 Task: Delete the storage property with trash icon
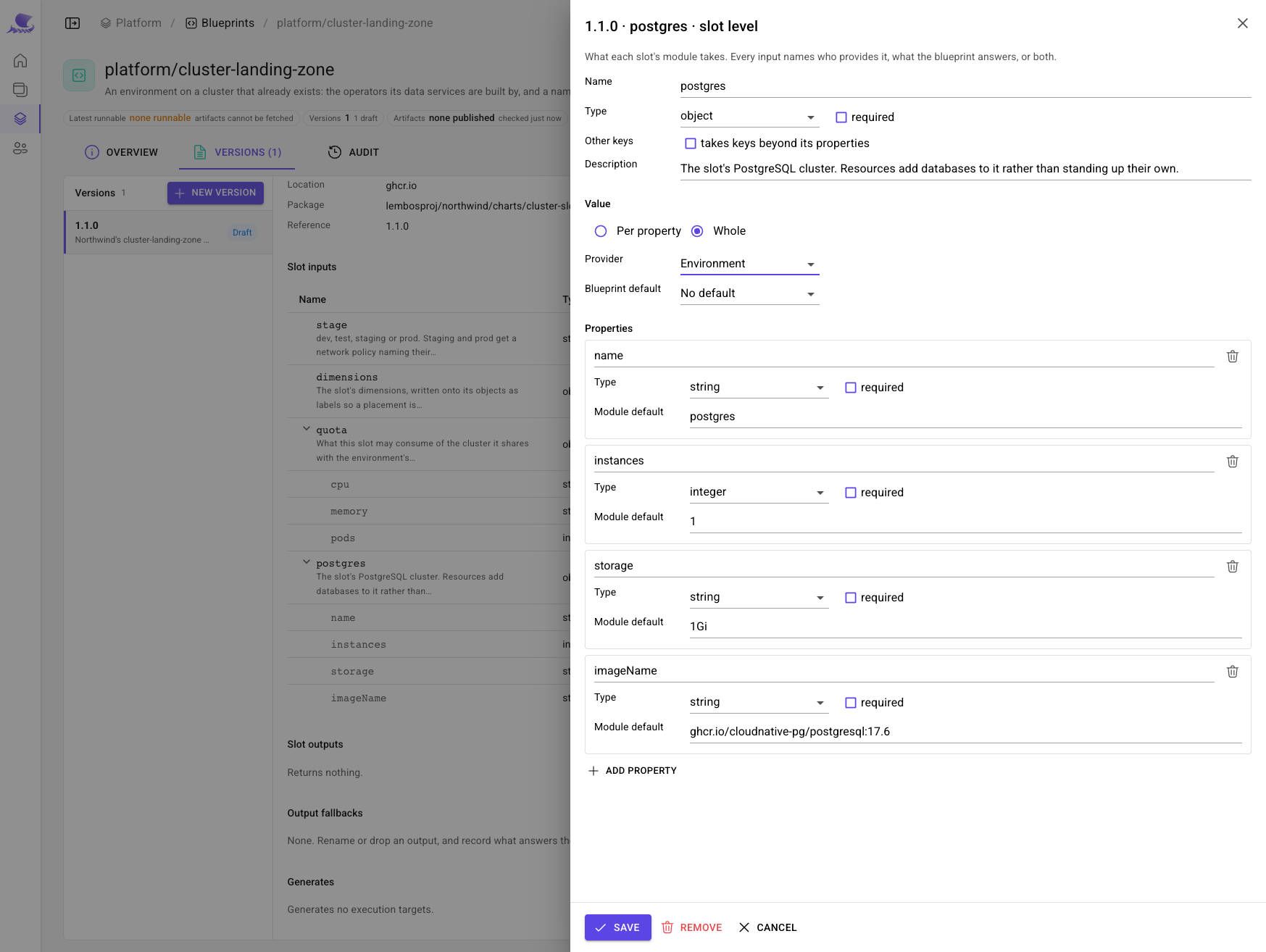(x=1232, y=567)
